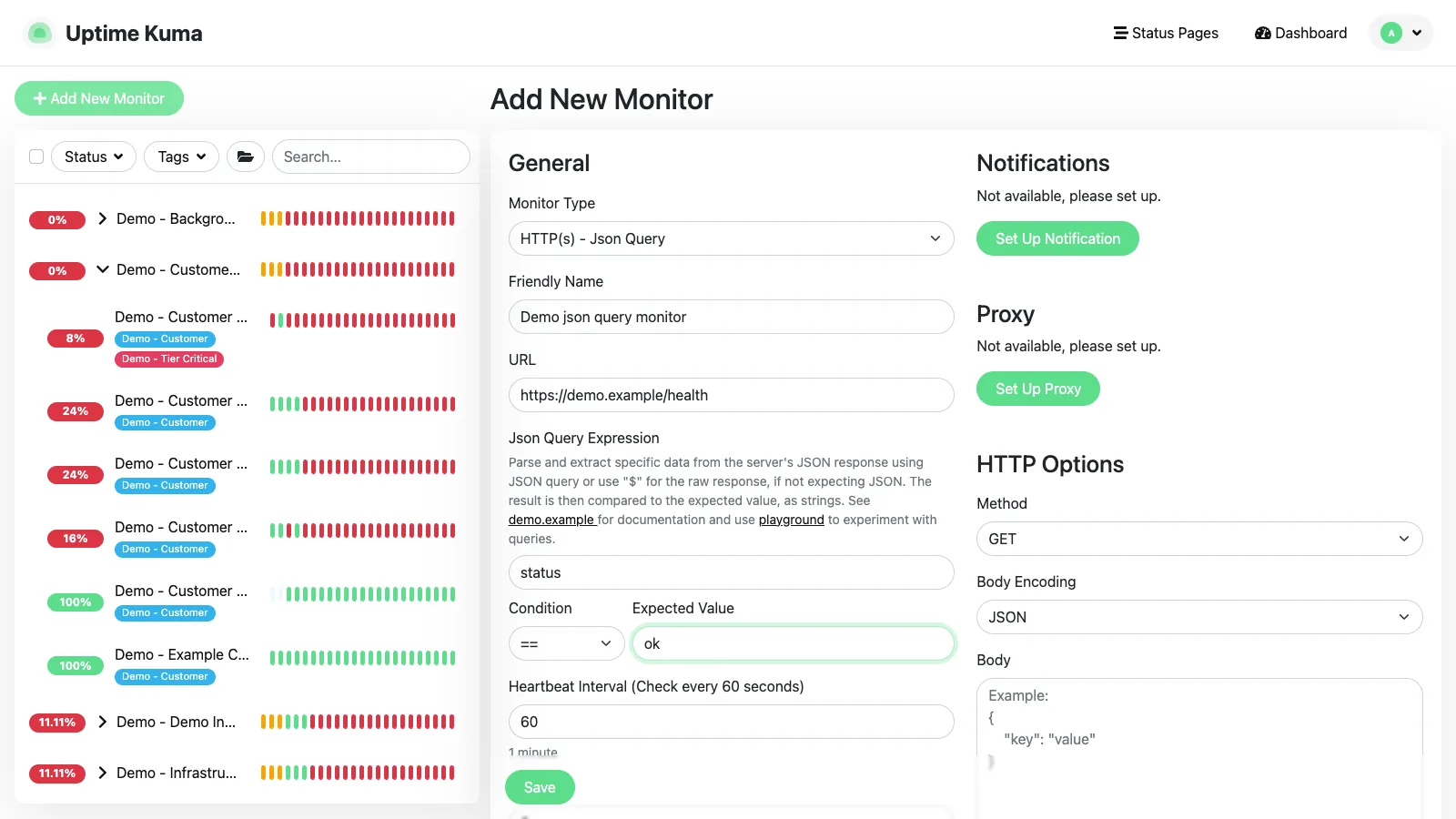
Task: Open the user avatar profile menu
Action: point(1400,33)
